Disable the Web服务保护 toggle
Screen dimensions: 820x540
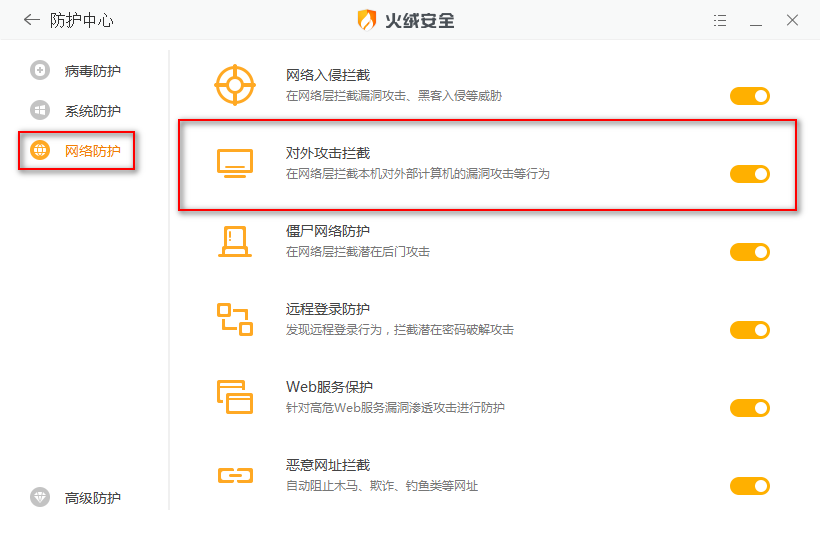tap(749, 408)
